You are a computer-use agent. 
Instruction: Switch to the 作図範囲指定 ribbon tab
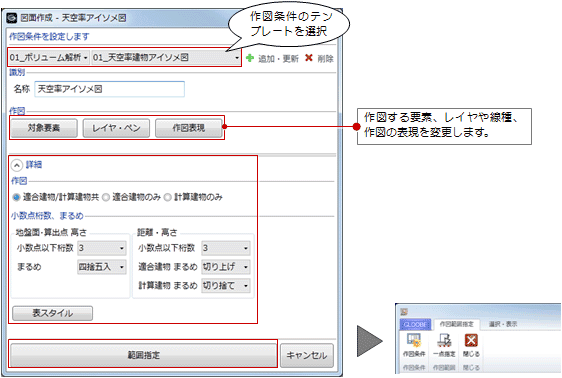457,324
